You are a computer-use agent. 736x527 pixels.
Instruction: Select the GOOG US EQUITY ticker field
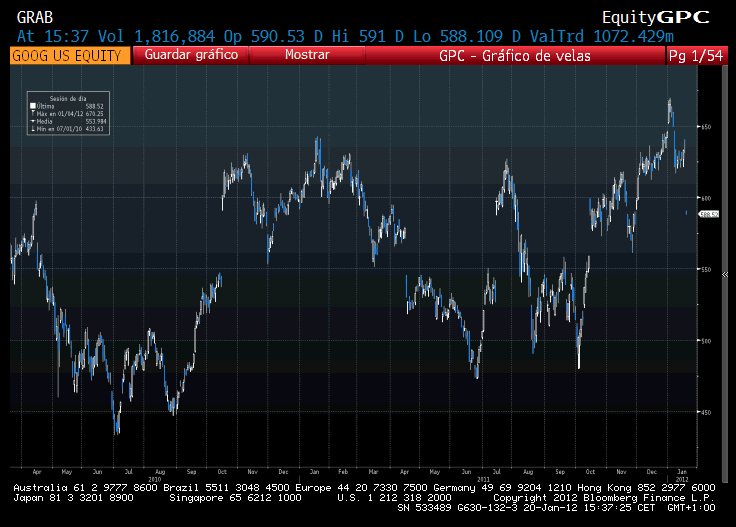point(70,55)
